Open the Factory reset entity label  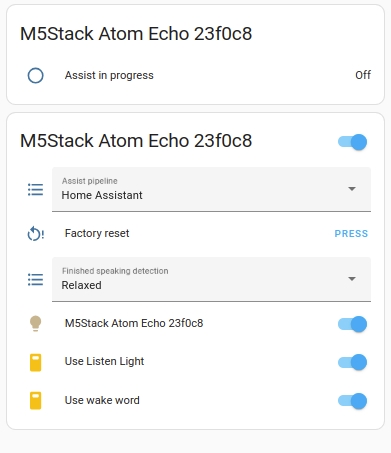coord(97,233)
